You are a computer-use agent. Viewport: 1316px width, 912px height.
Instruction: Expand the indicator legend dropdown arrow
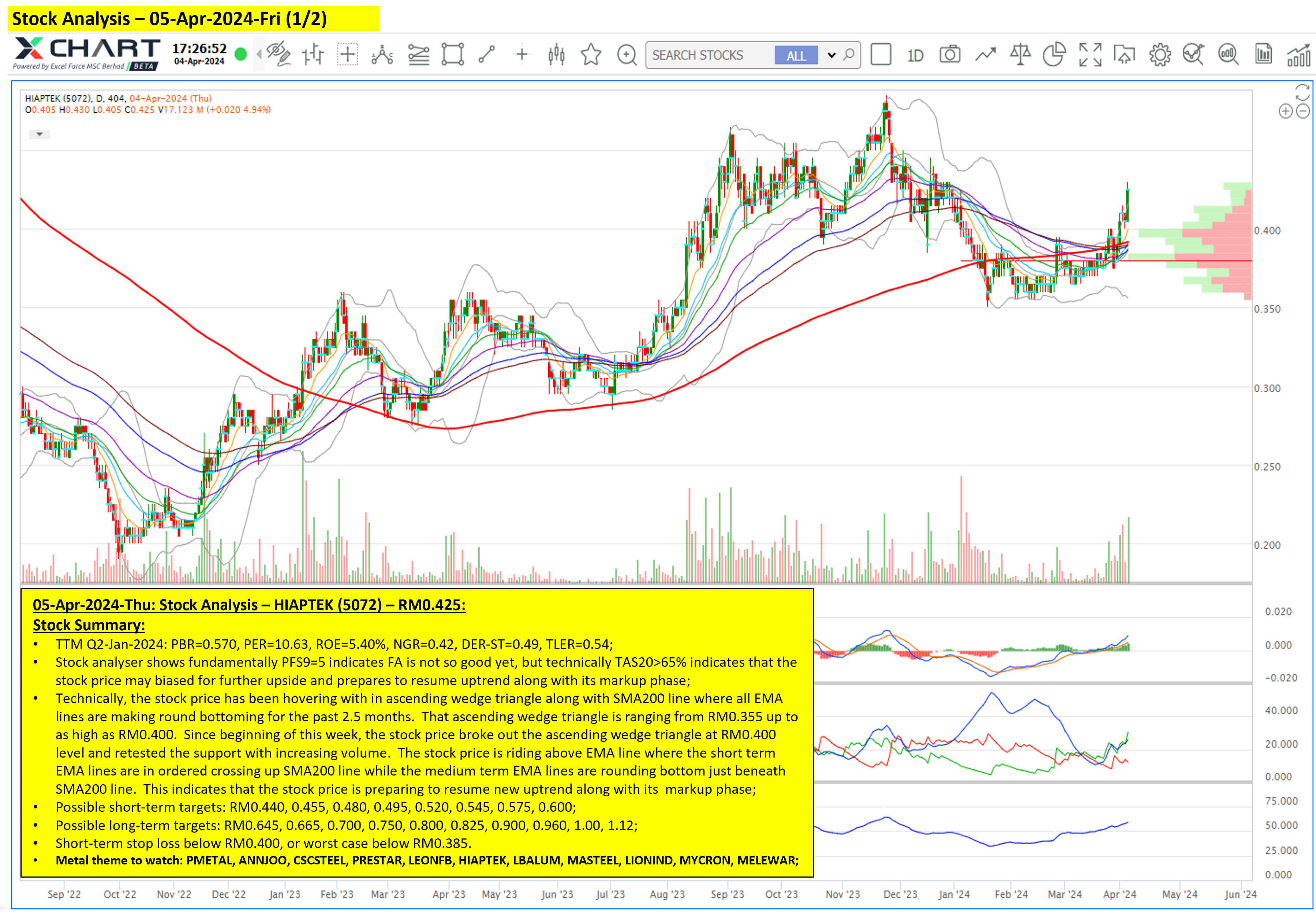click(40, 134)
